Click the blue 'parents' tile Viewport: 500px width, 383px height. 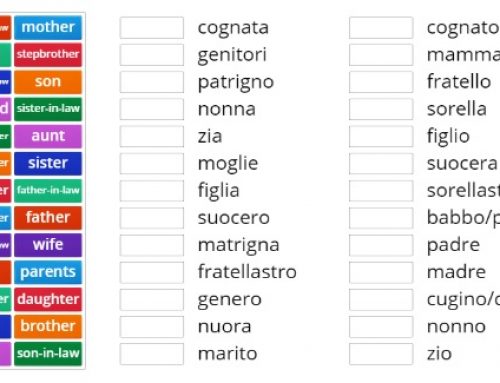pos(48,272)
